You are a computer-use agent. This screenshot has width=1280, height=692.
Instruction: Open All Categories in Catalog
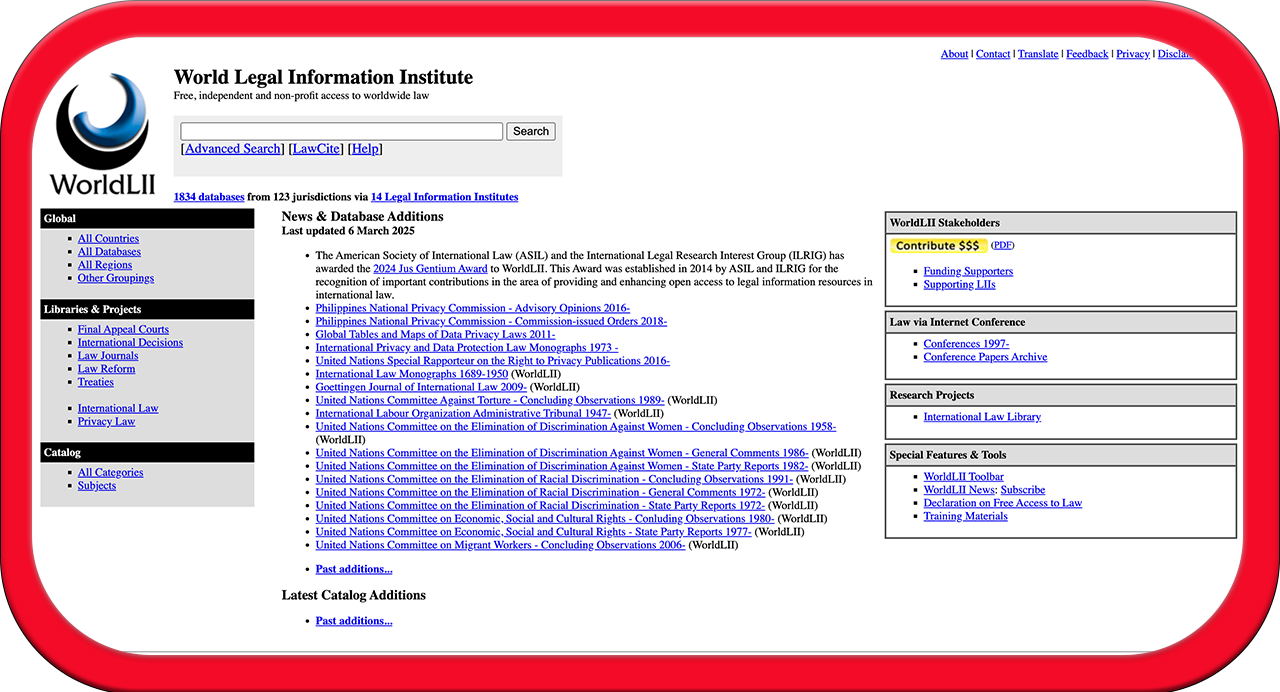(110, 473)
